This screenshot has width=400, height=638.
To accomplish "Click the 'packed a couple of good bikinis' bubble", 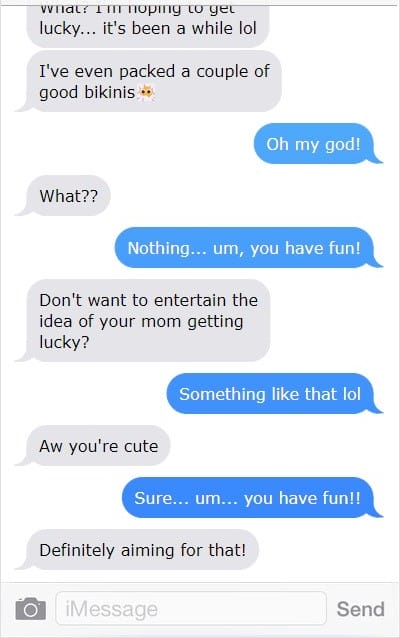I will coord(154,81).
